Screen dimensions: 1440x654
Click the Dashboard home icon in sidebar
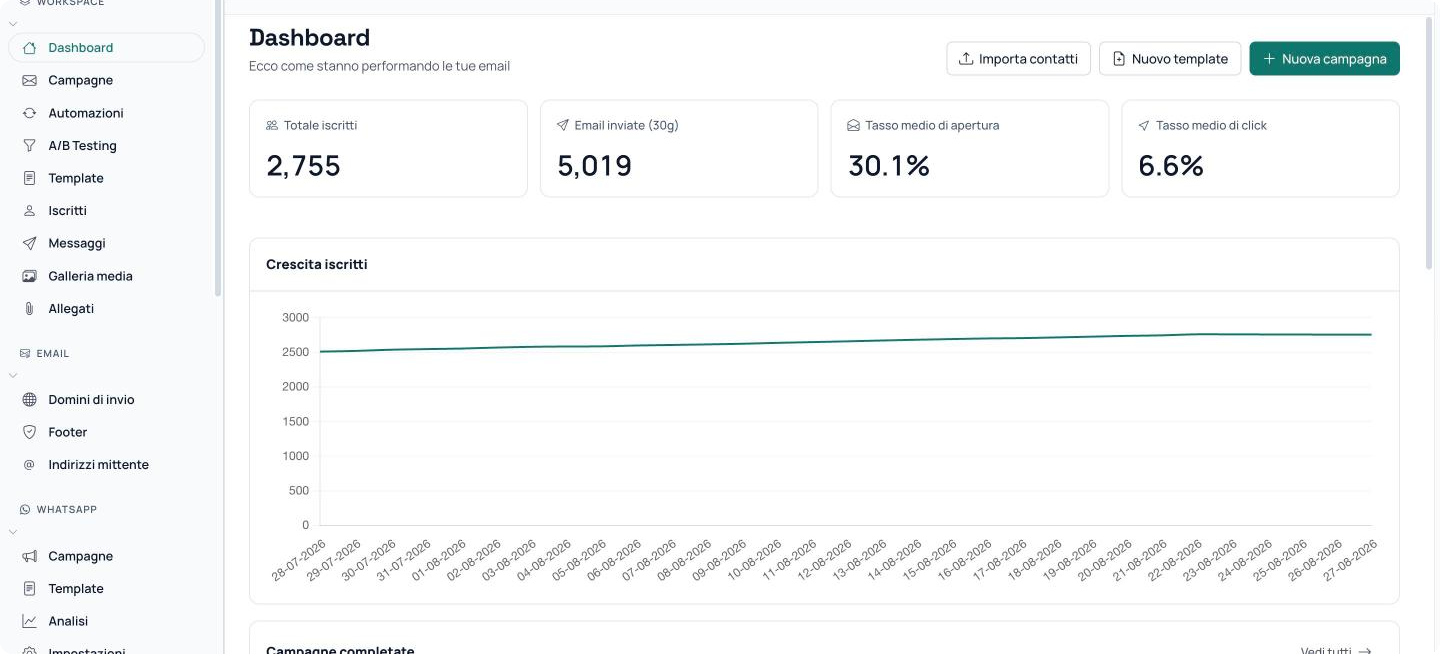(29, 48)
